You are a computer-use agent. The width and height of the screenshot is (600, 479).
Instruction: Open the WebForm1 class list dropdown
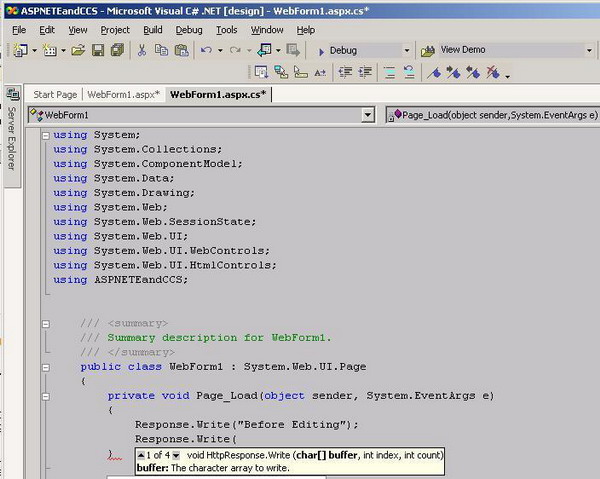[x=368, y=115]
